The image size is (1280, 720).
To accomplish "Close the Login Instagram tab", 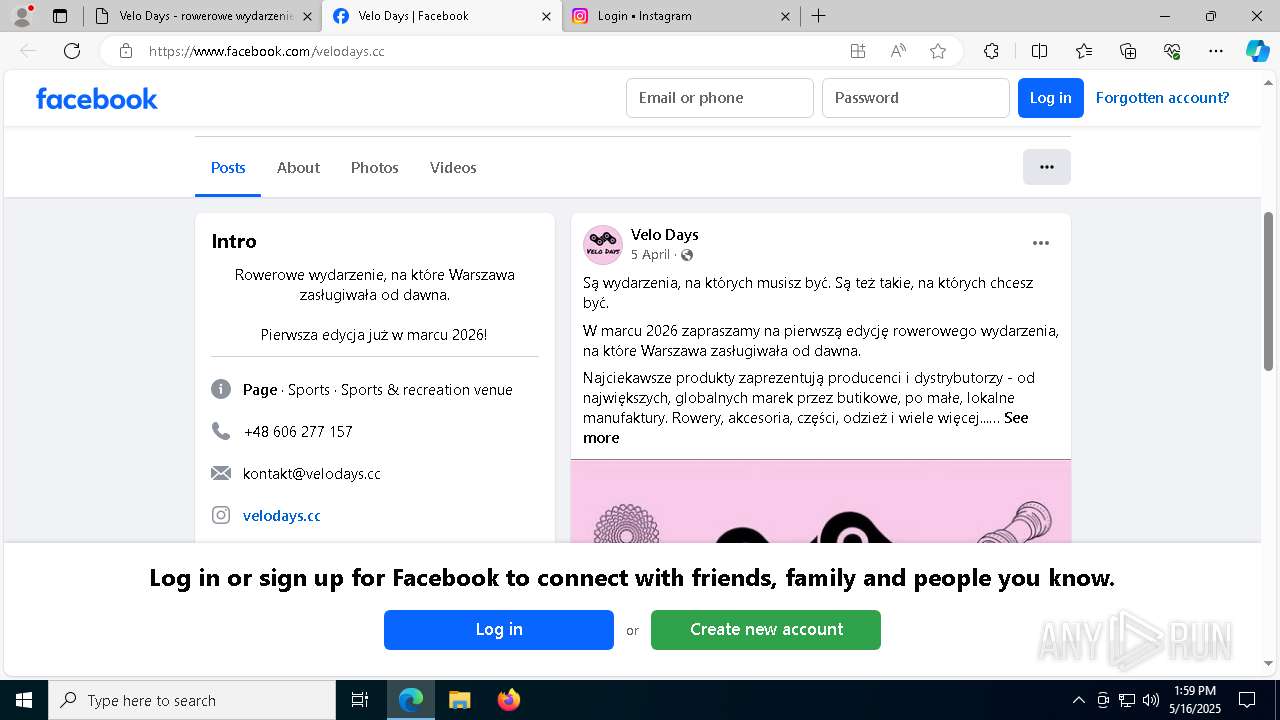I will click(x=785, y=16).
